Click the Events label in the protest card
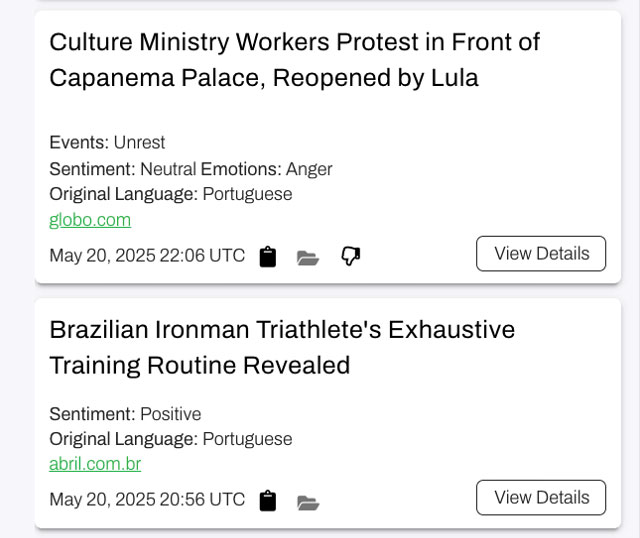The image size is (640, 538). pyautogui.click(x=78, y=143)
